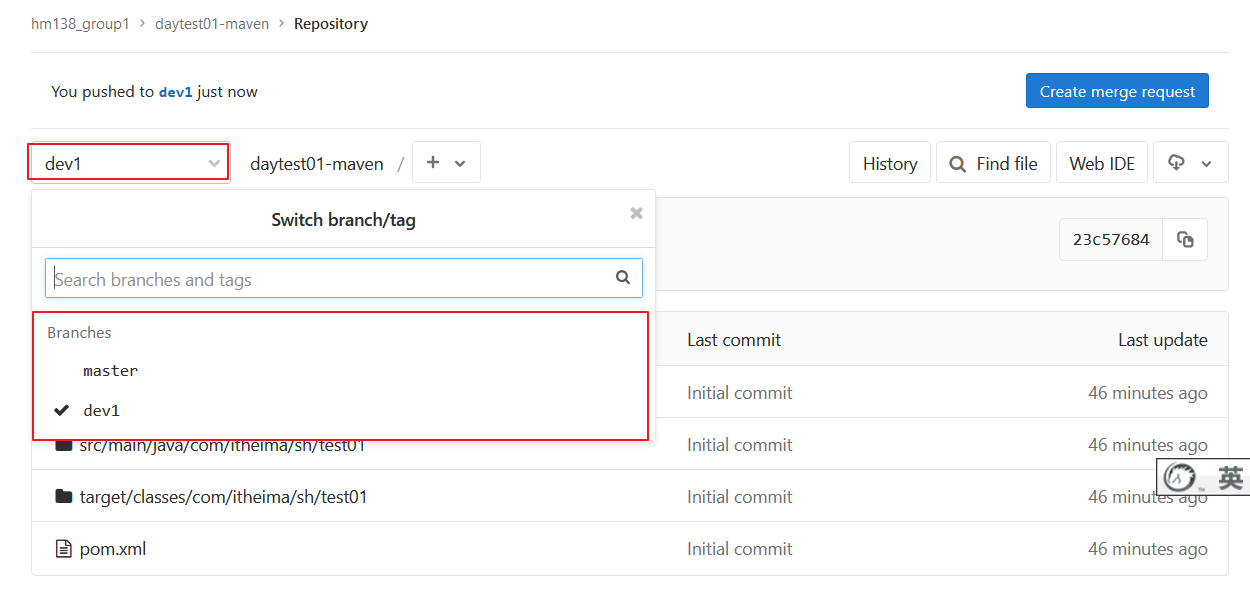Click the pom.xml file icon
1250x598 pixels.
tap(64, 549)
